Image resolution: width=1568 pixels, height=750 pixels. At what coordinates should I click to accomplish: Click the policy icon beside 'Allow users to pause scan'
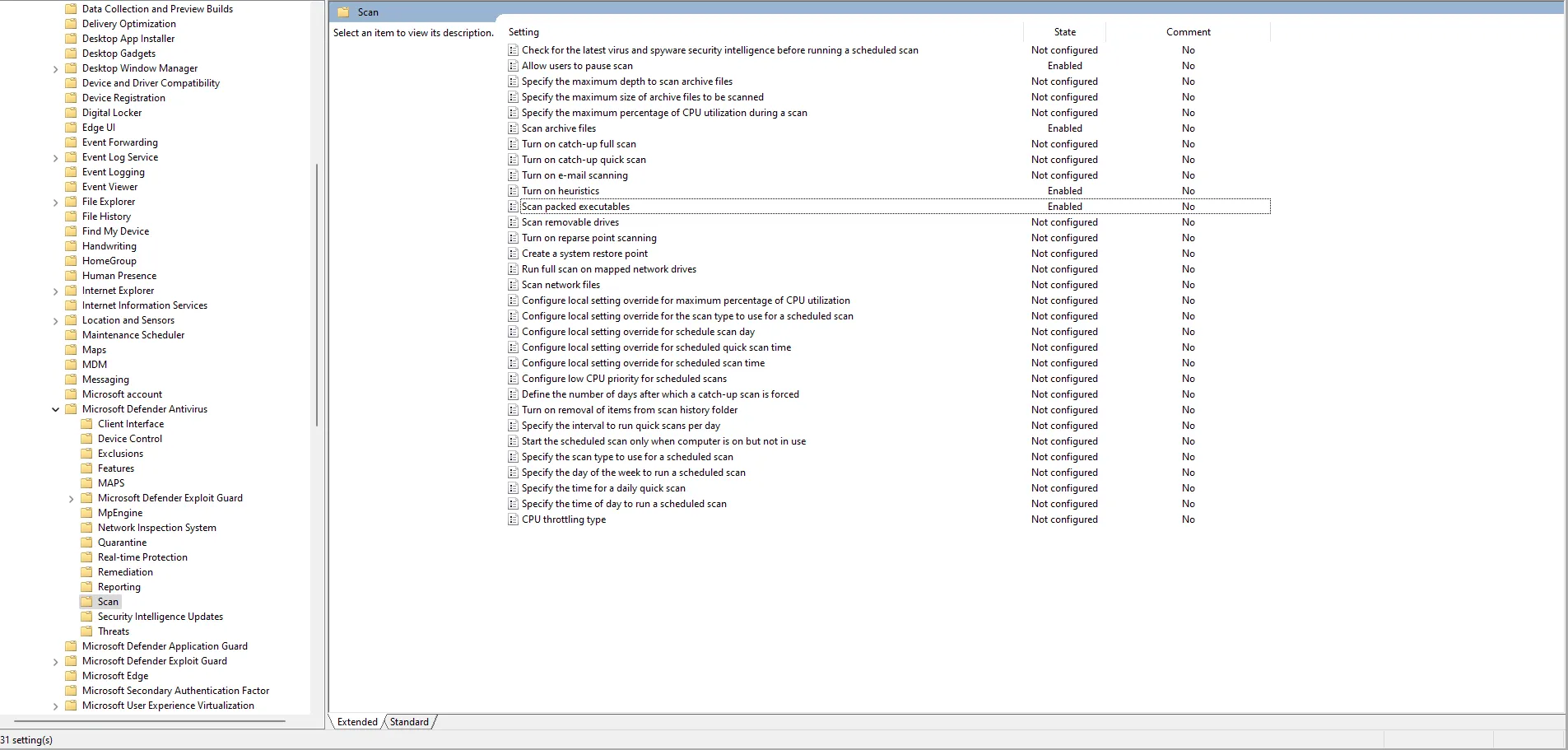pyautogui.click(x=514, y=66)
